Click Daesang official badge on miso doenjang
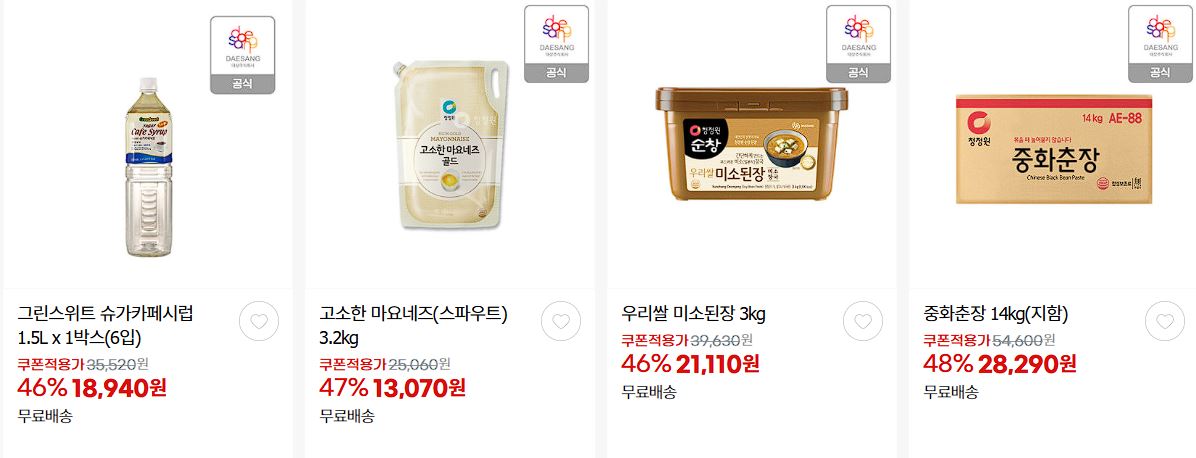The image size is (1196, 458). (858, 44)
